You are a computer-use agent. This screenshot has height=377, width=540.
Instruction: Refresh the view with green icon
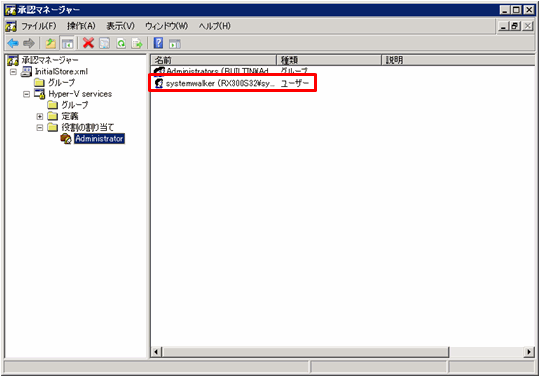[x=121, y=43]
